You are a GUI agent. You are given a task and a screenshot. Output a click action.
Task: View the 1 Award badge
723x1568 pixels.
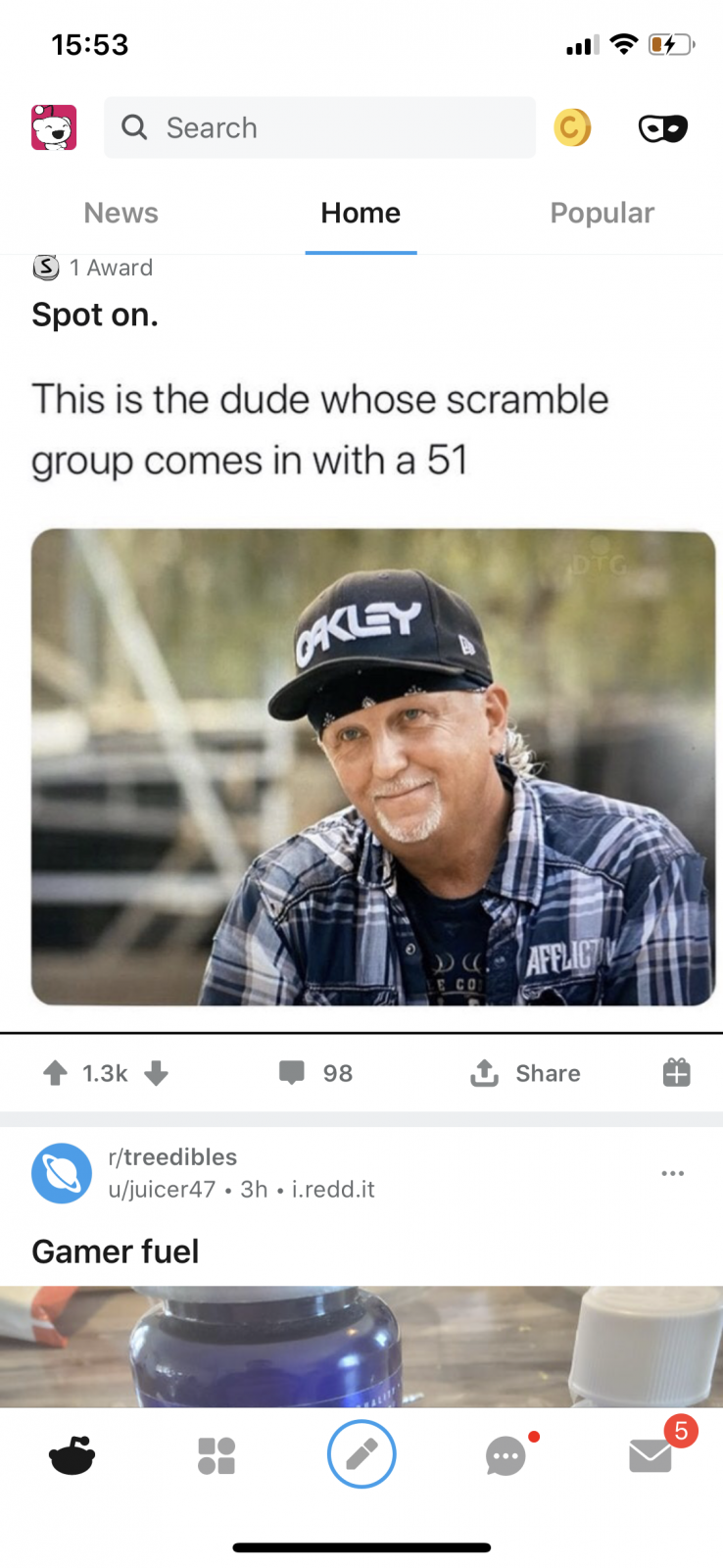tap(93, 268)
